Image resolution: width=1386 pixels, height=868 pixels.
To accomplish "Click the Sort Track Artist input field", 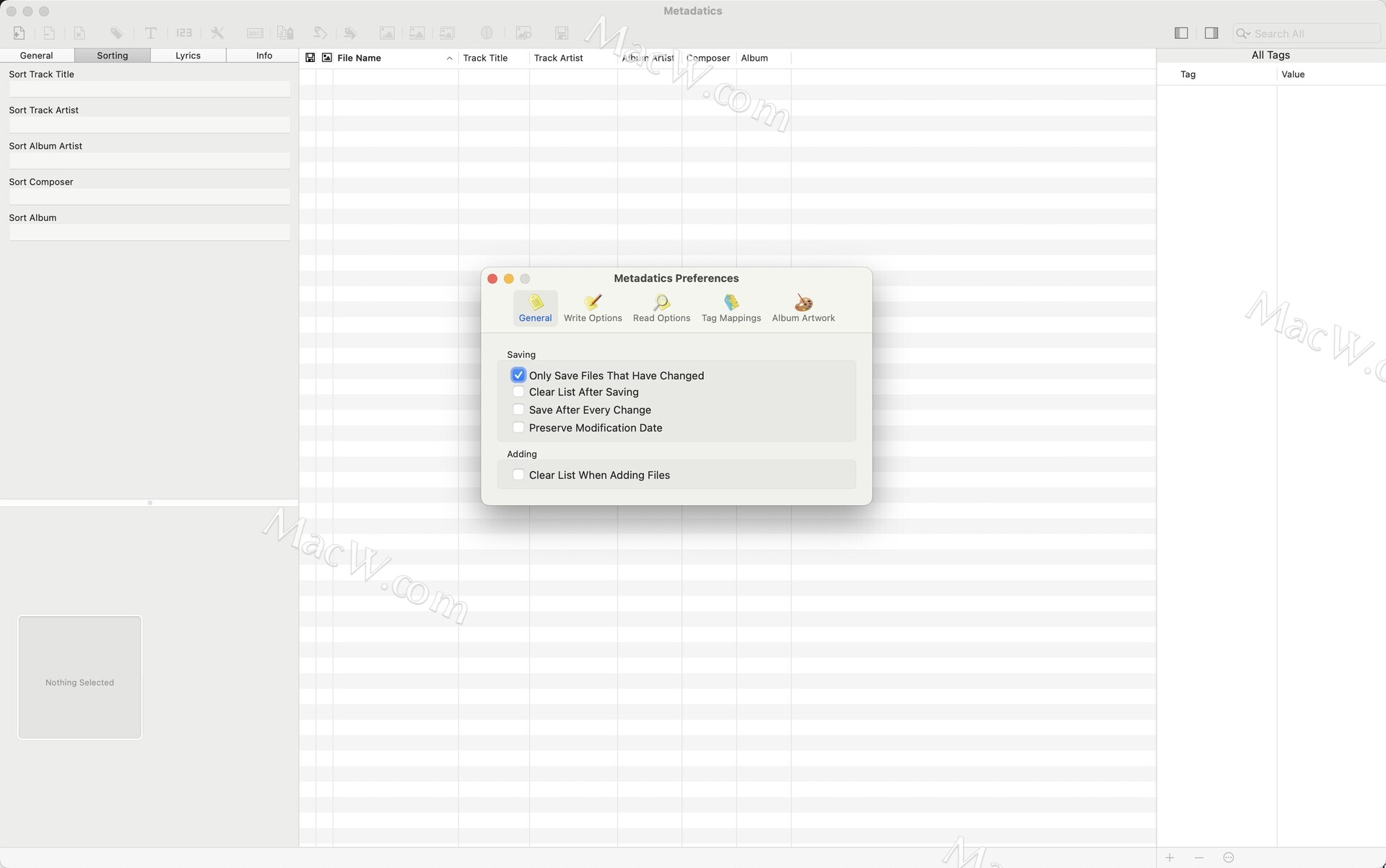I will (149, 125).
